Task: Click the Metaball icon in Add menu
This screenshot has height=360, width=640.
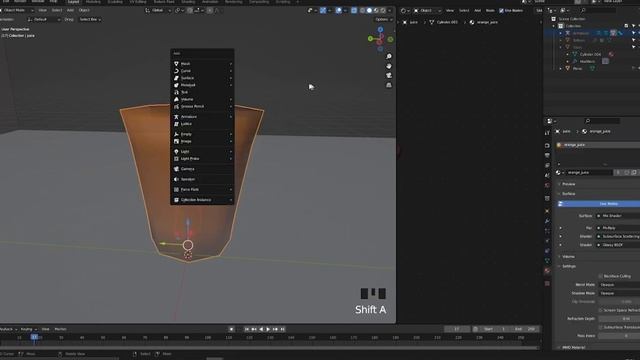Action: 176,85
